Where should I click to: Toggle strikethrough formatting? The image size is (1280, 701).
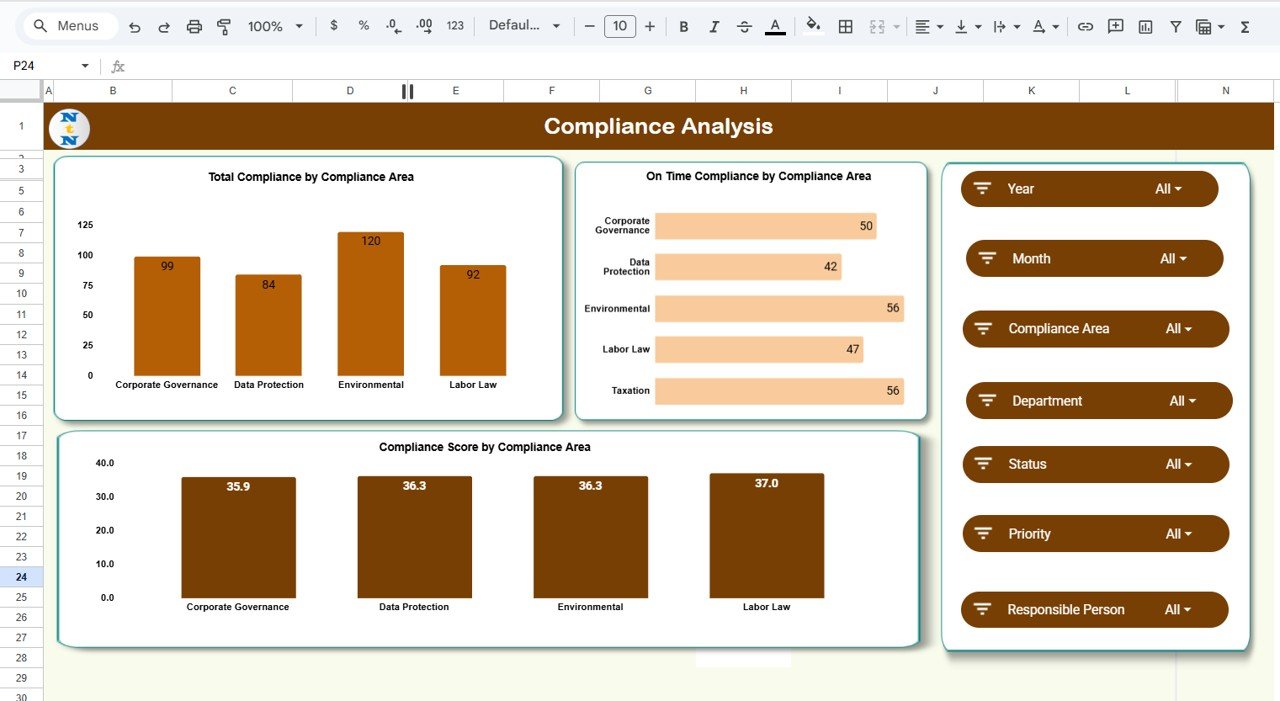point(744,26)
